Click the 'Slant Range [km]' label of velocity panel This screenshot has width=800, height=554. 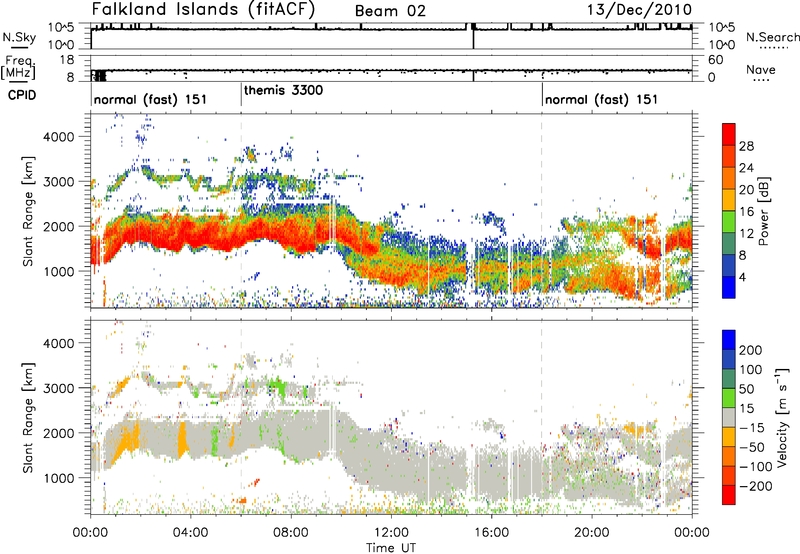[x=28, y=417]
